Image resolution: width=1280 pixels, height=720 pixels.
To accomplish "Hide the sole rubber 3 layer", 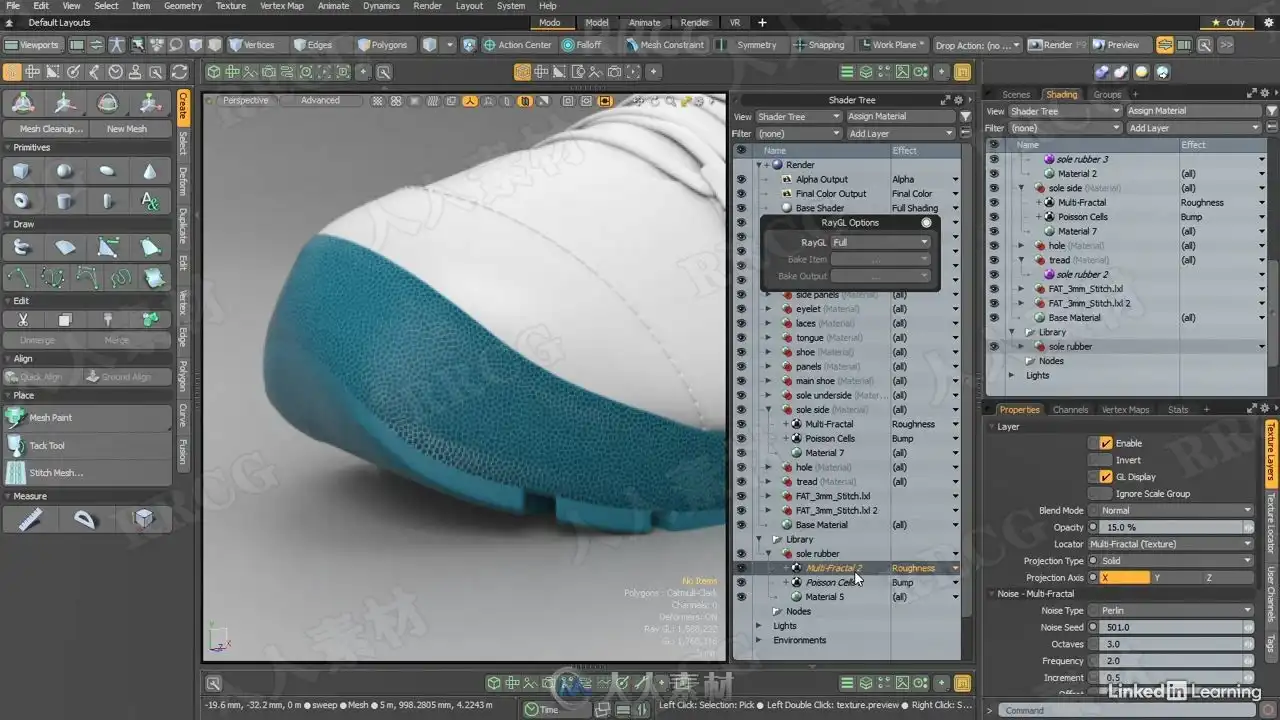I will [994, 159].
